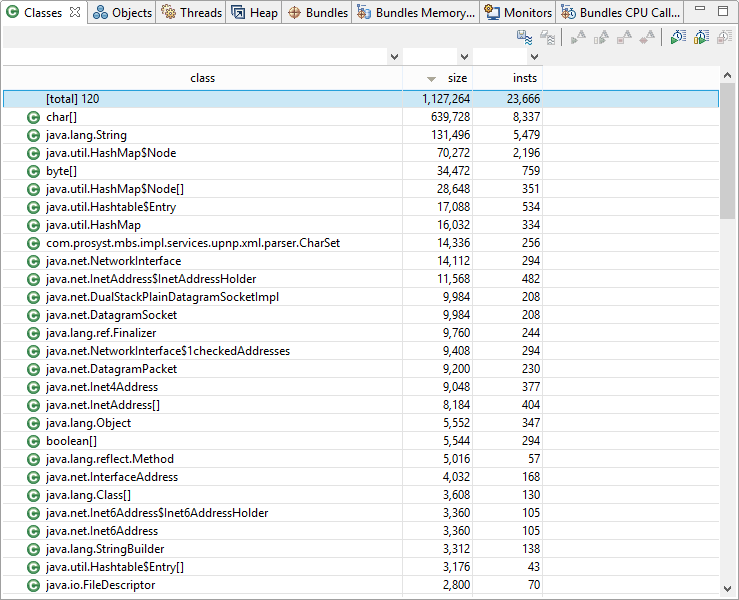739x600 pixels.
Task: Click the vertical scrollbar down arrow
Action: 728,590
